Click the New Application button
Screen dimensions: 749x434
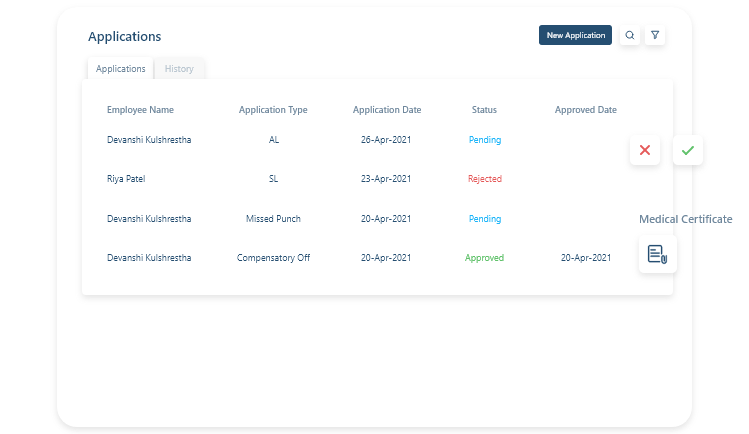click(576, 35)
